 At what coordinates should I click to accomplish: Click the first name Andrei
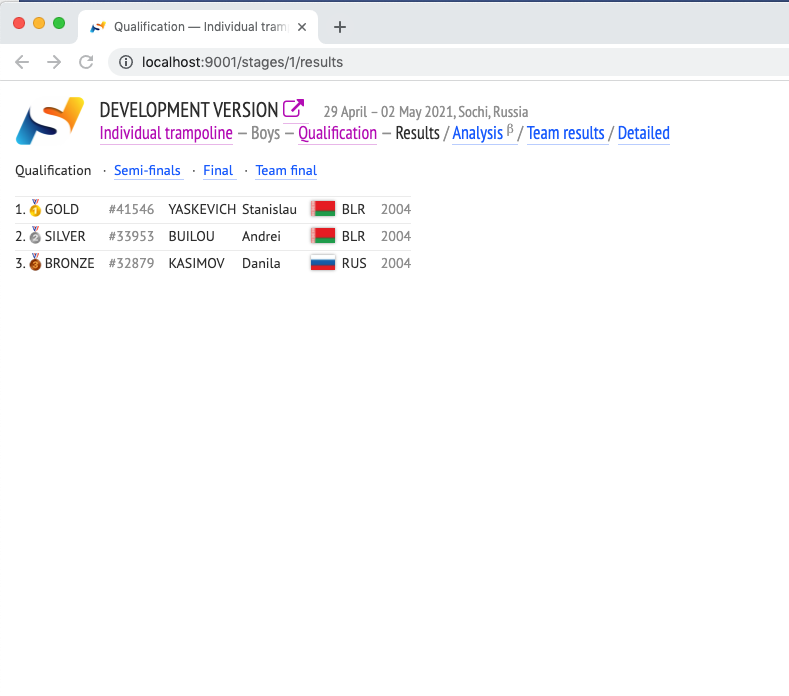tap(261, 236)
